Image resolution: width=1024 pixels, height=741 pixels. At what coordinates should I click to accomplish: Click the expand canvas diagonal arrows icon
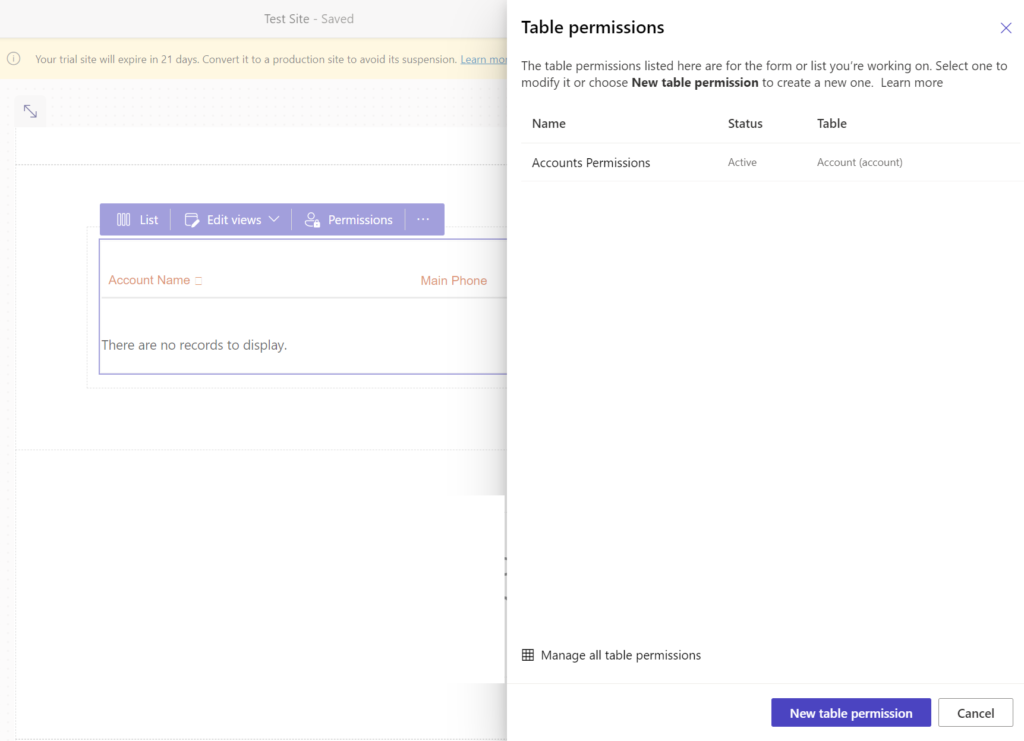30,111
